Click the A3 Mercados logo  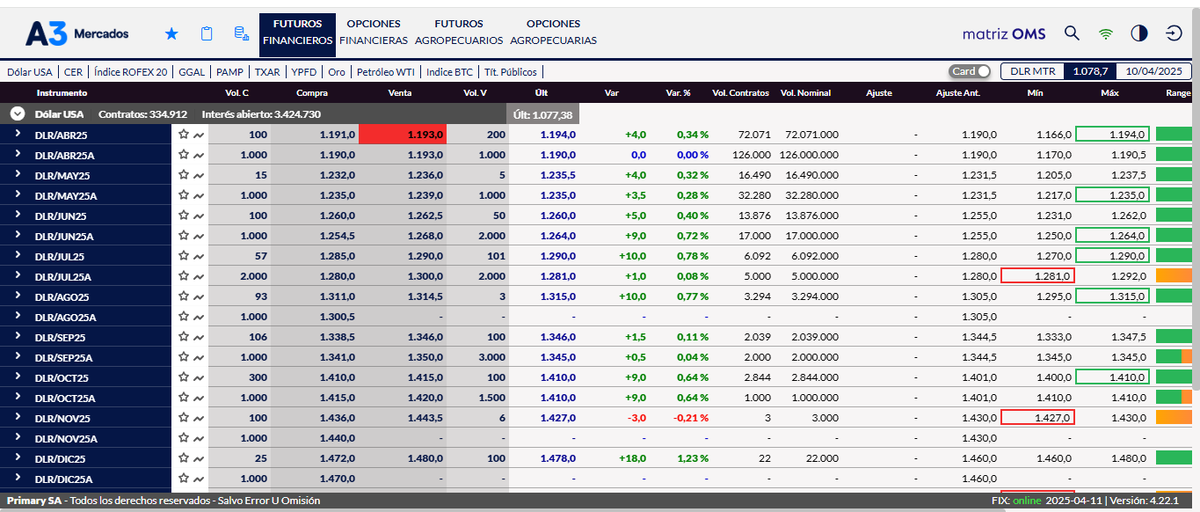tap(77, 33)
